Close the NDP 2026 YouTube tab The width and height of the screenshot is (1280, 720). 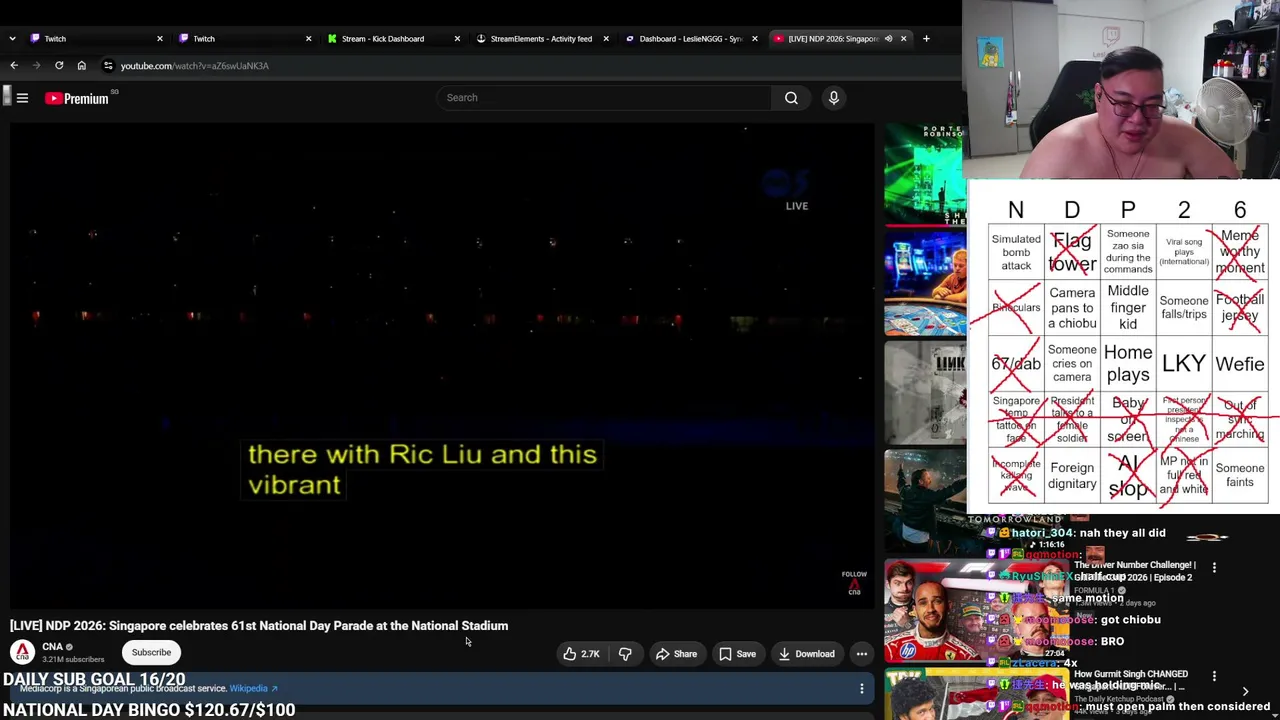[903, 39]
